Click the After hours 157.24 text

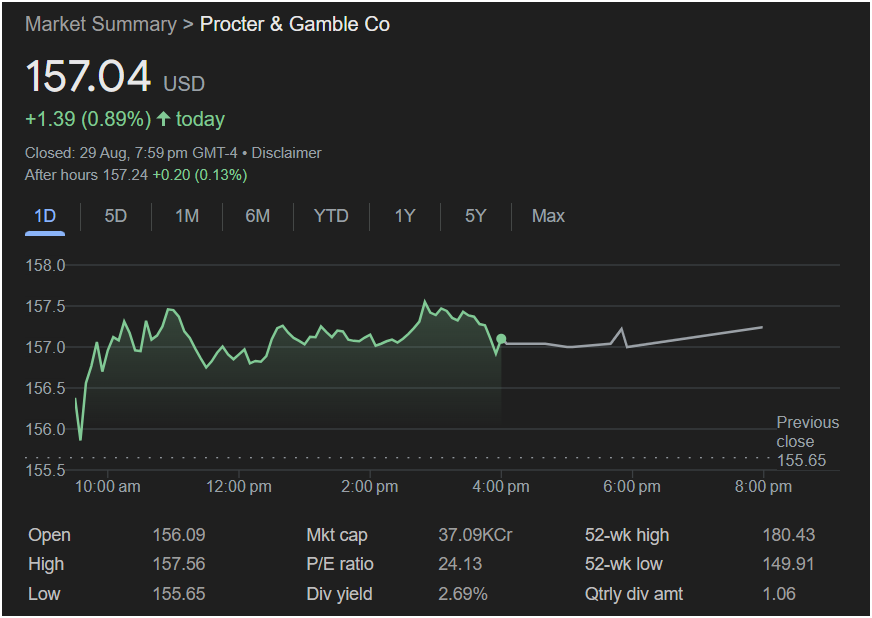point(86,175)
